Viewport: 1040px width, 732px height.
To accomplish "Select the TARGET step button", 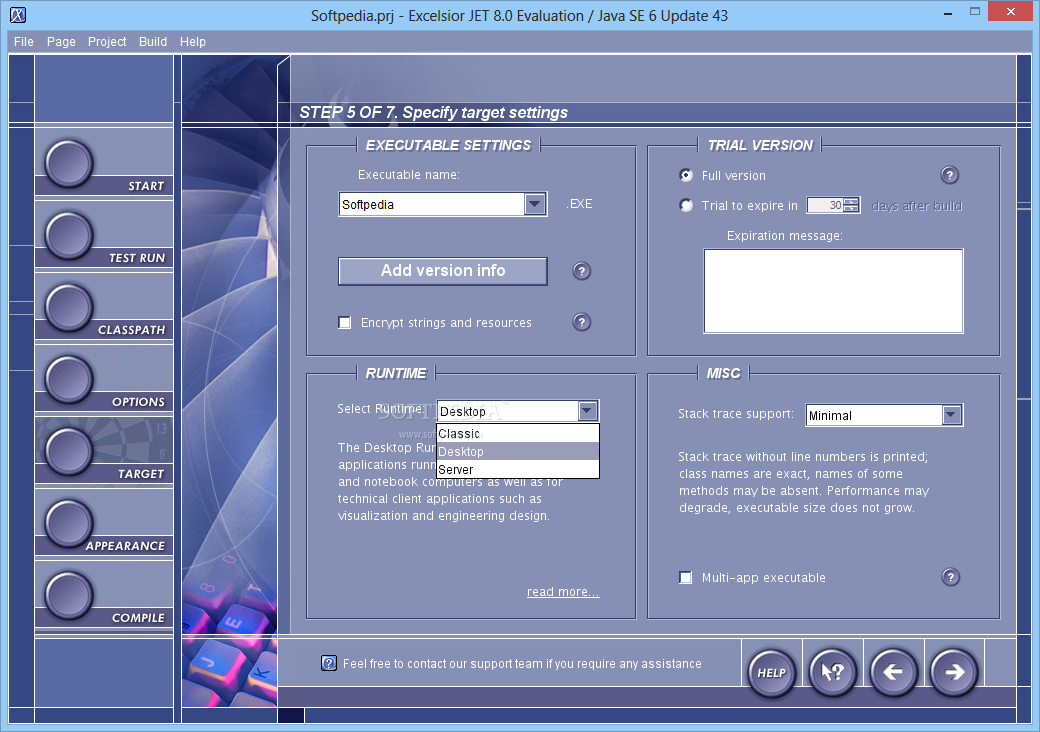I will tap(69, 452).
